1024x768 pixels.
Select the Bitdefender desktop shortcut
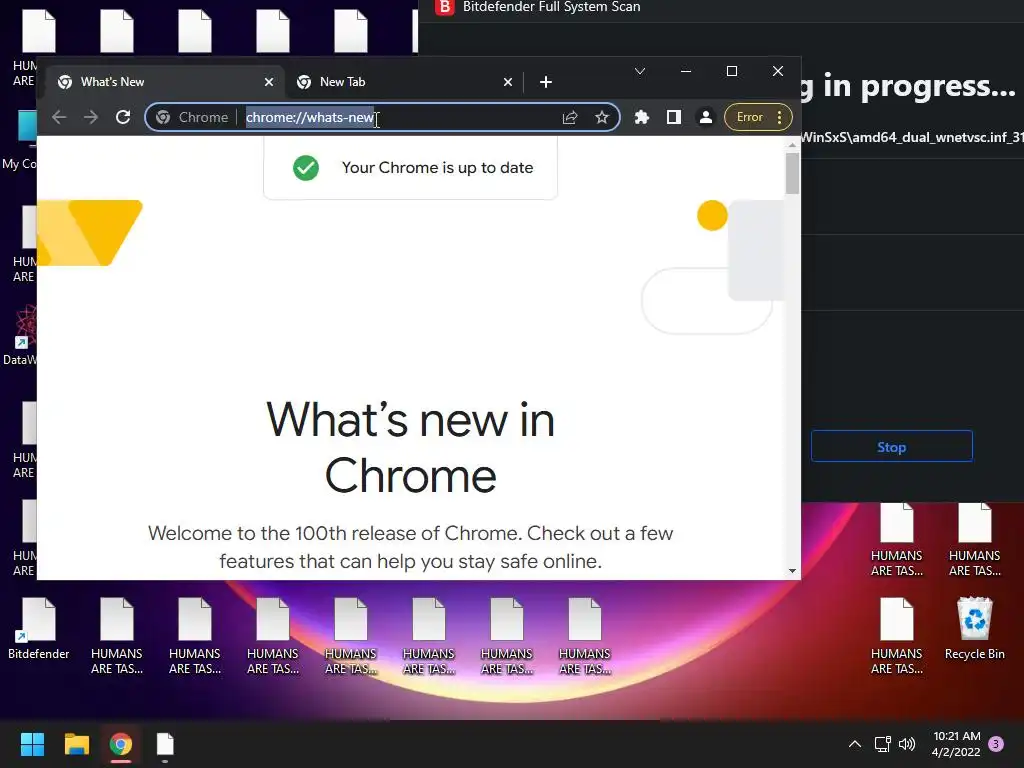(39, 628)
